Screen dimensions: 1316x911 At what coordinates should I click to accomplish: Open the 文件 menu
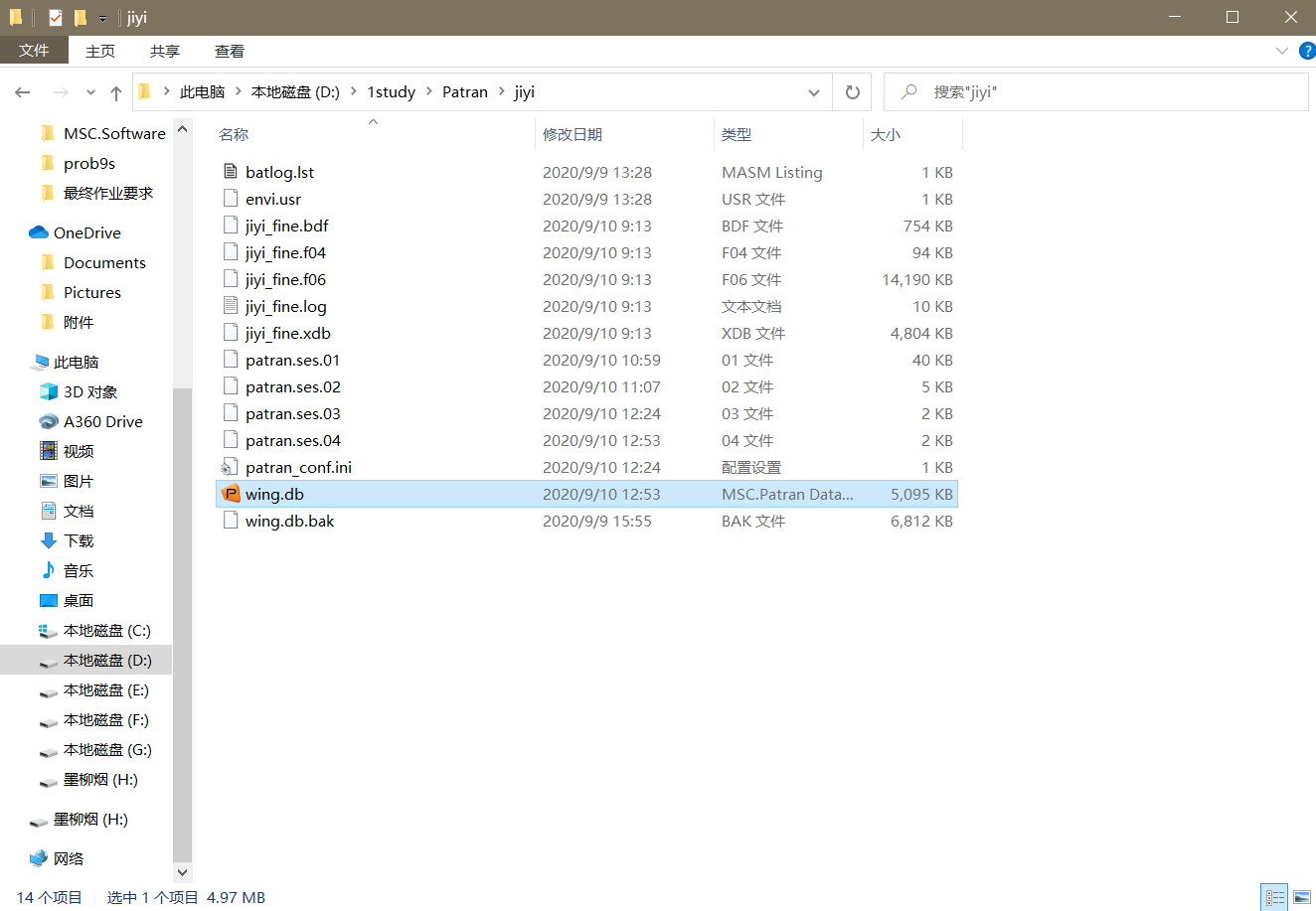coord(34,51)
